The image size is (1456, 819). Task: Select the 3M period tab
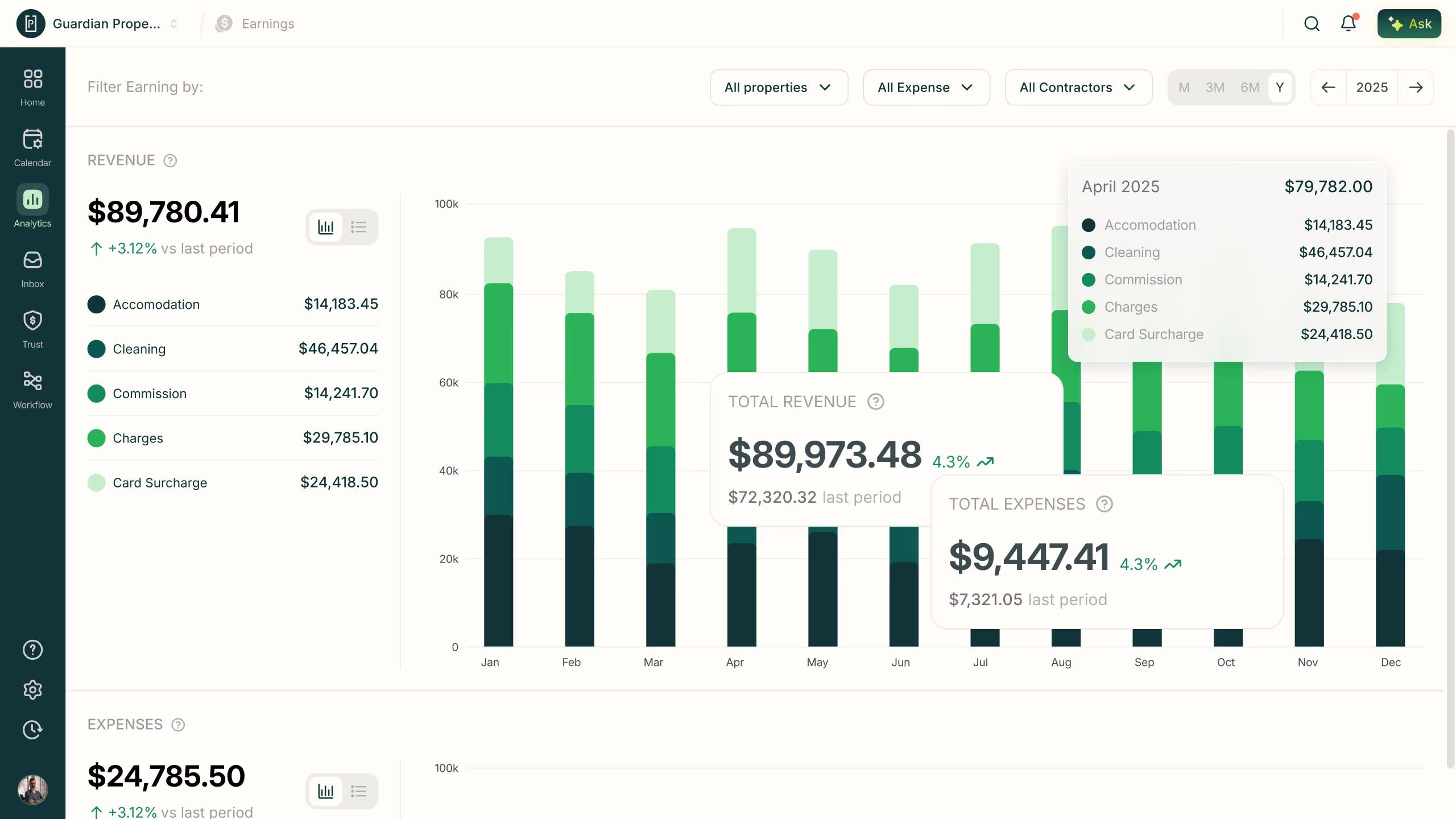1215,88
